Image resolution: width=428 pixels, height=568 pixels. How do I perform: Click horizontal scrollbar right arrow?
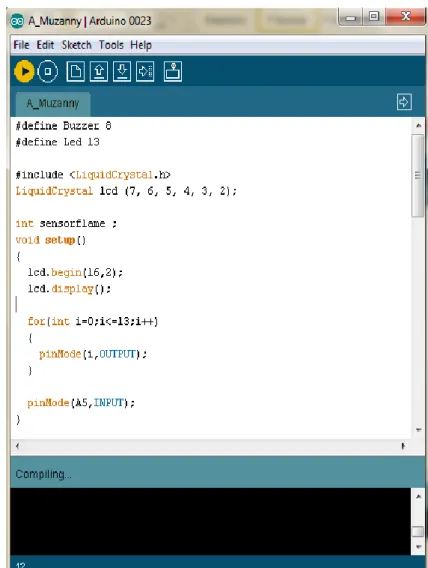point(403,446)
